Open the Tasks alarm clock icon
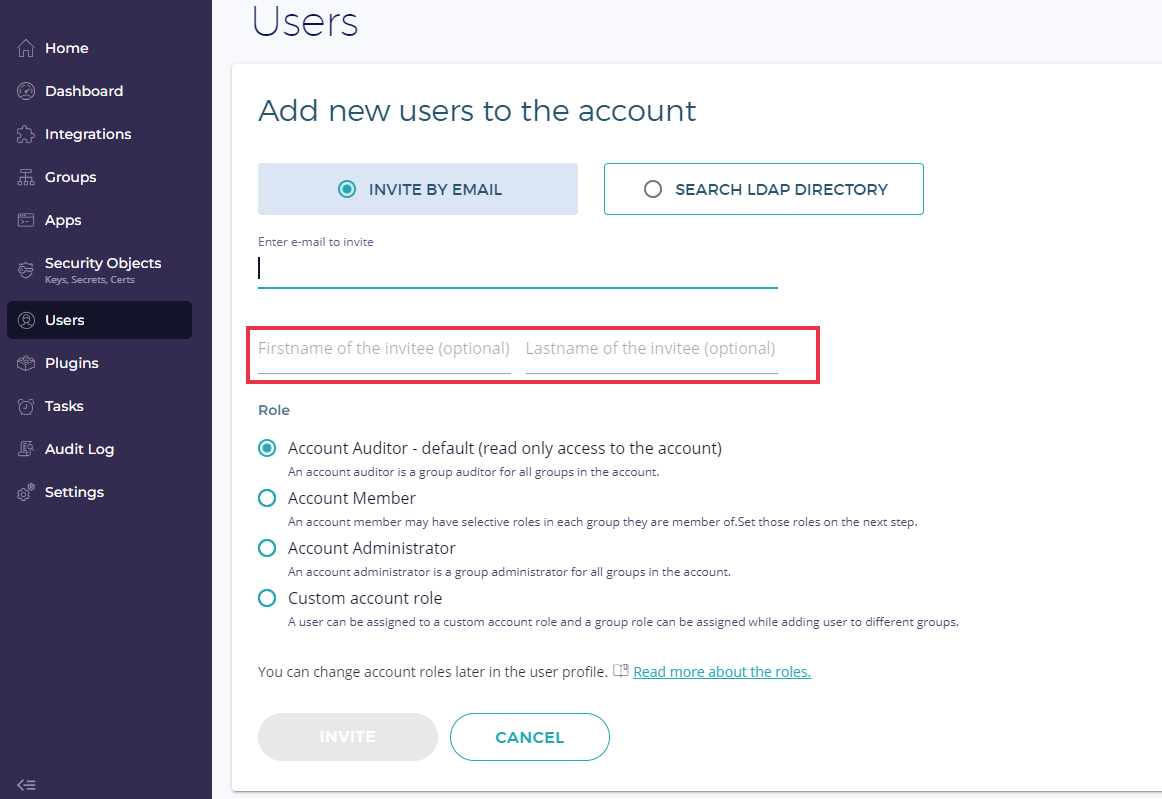 26,406
